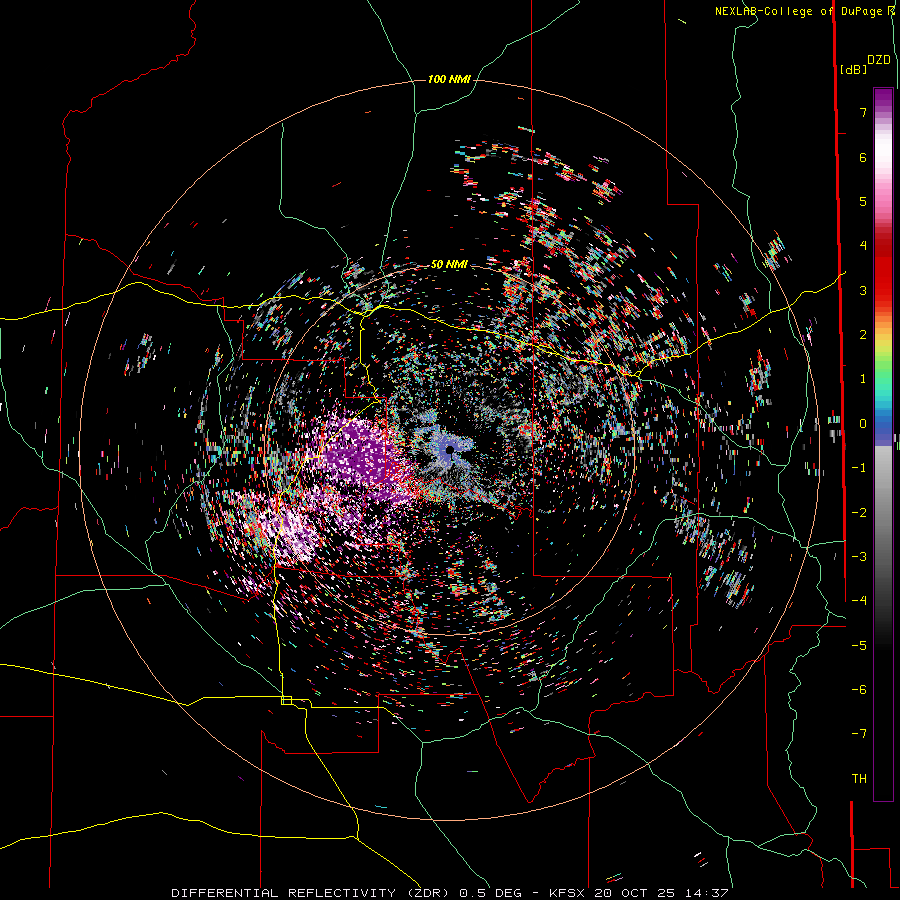
Task: Click the small yellow square marker on the highway
Action: click(286, 700)
